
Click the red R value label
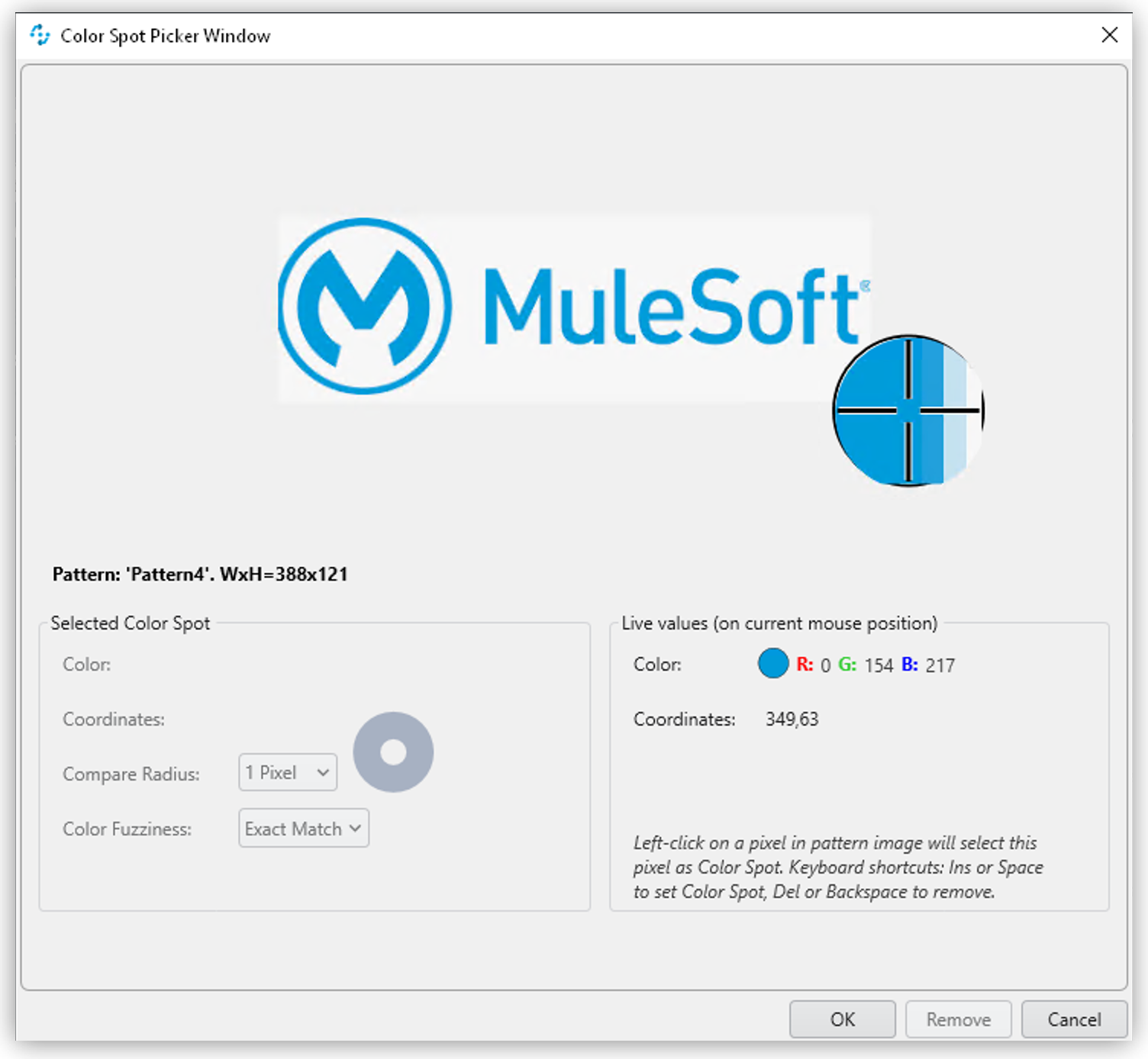805,665
